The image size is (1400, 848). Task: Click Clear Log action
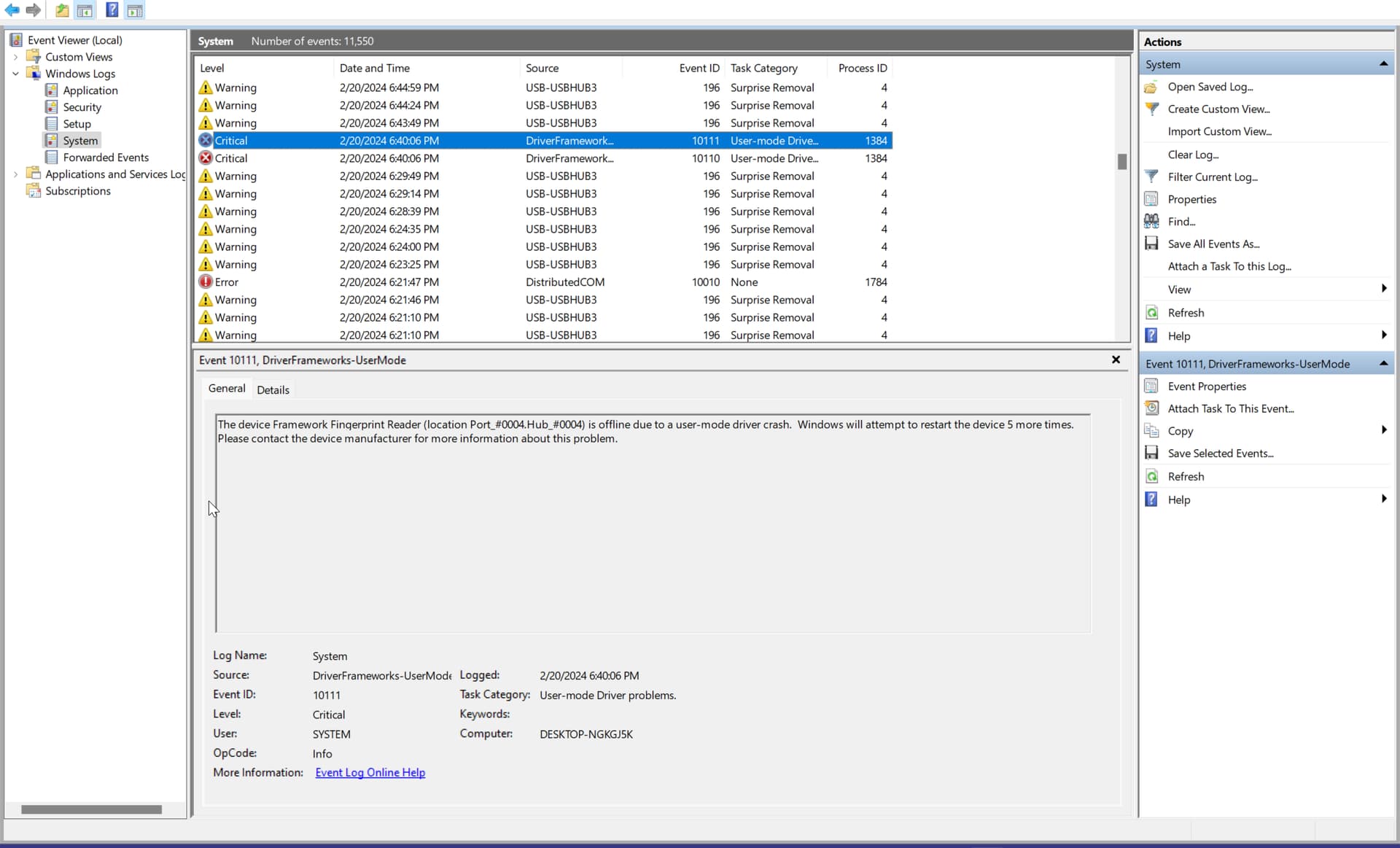1193,154
